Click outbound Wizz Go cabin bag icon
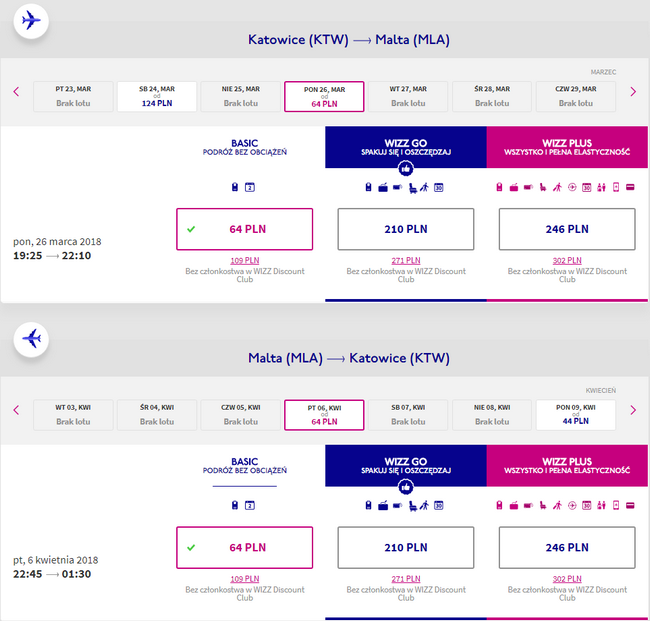Image resolution: width=650 pixels, height=621 pixels. 368,187
